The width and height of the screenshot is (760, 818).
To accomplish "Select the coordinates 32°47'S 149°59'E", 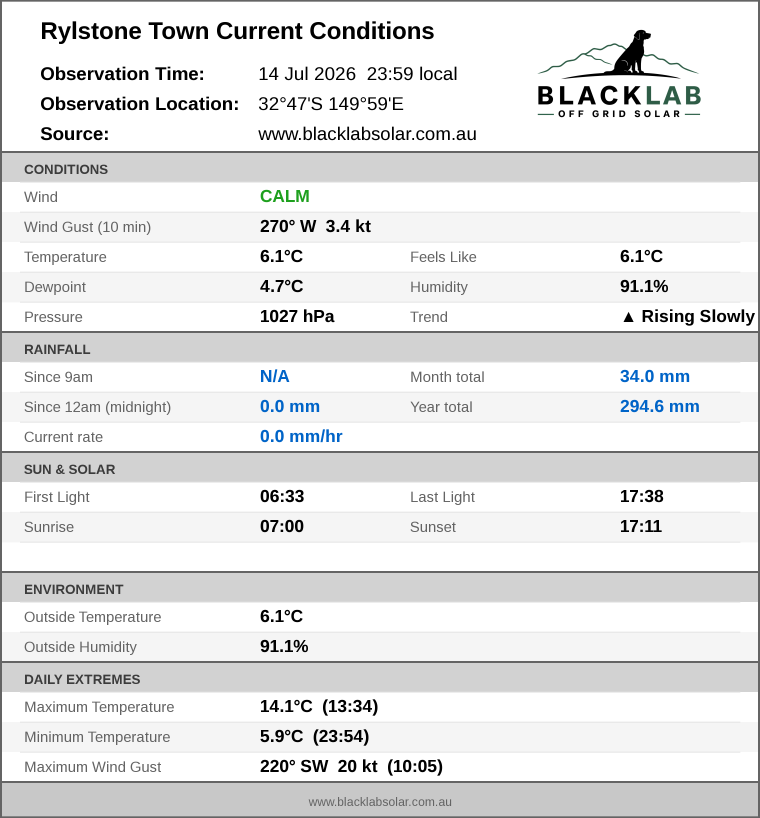I will pos(331,104).
